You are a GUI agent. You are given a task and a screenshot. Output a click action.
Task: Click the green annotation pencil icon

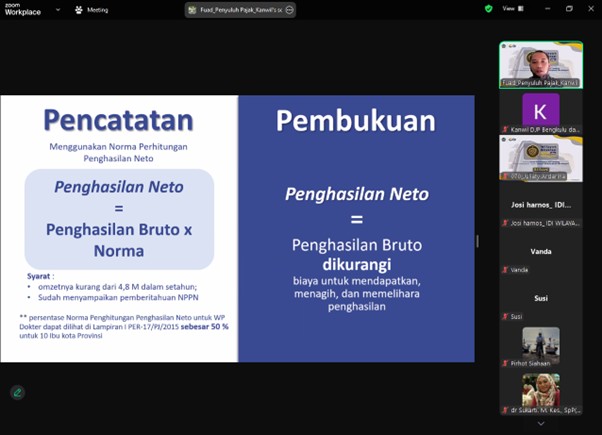point(17,393)
